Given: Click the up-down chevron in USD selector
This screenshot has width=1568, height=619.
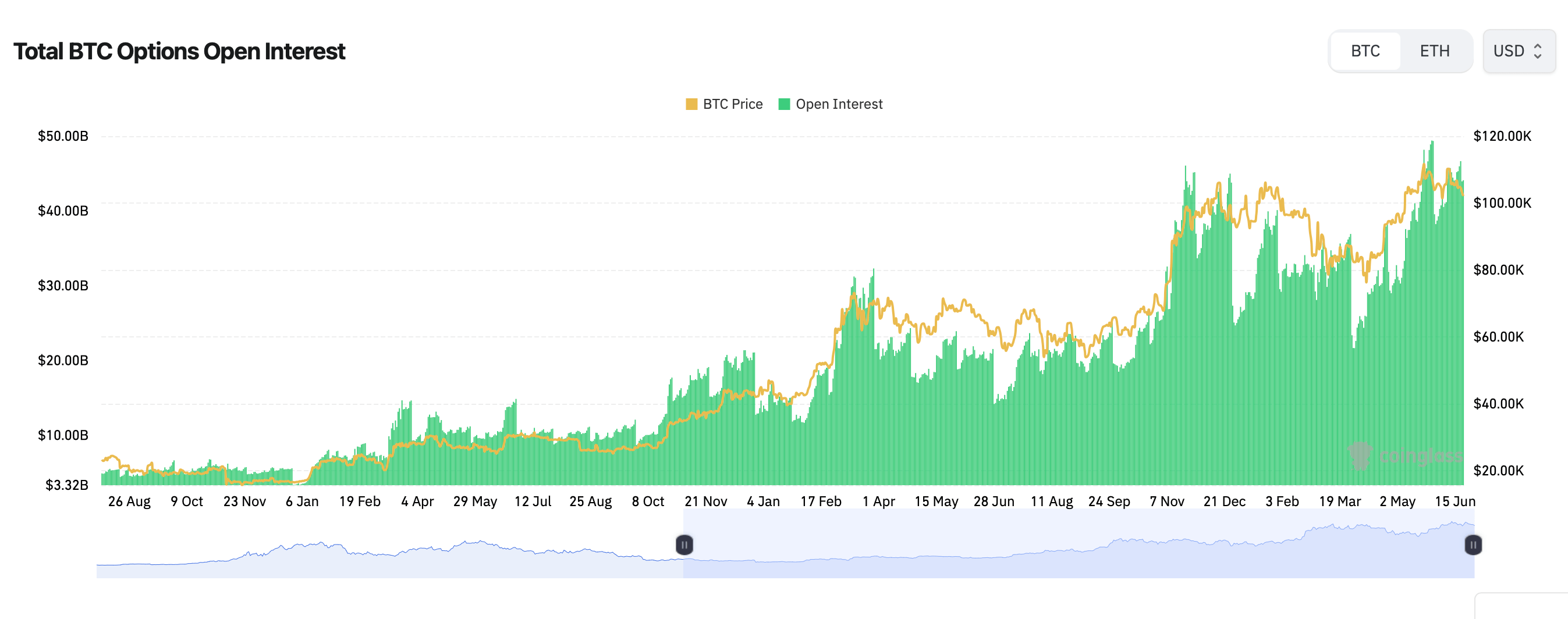Looking at the screenshot, I should tap(1538, 51).
